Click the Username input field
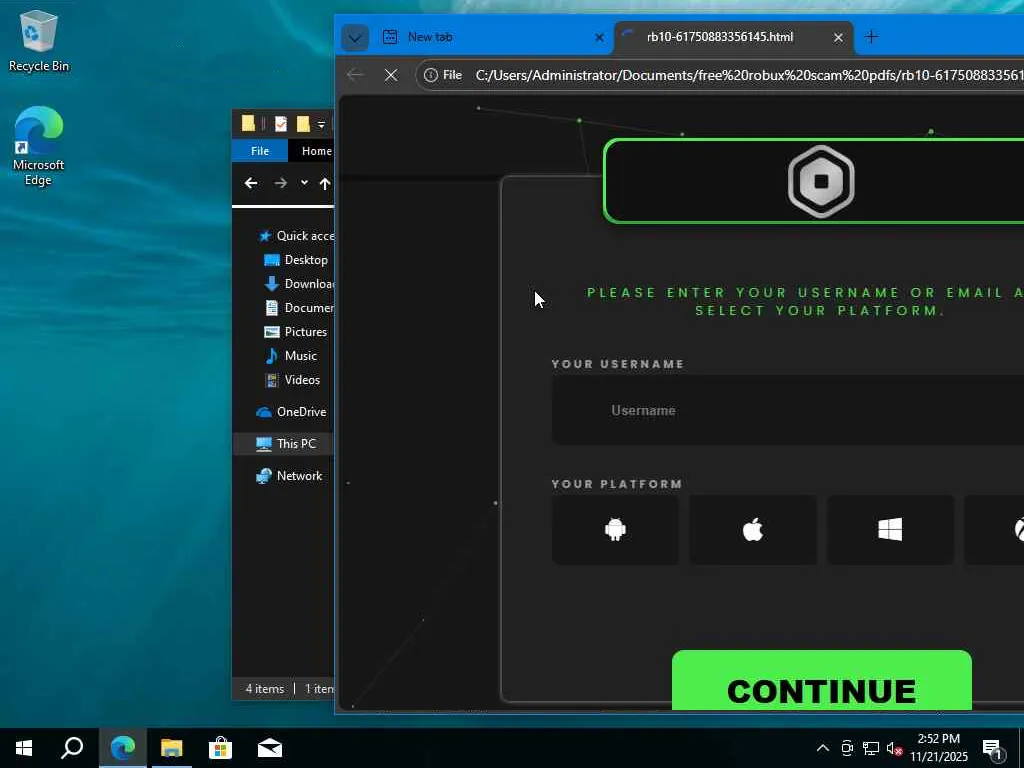The image size is (1024, 768). [x=788, y=410]
